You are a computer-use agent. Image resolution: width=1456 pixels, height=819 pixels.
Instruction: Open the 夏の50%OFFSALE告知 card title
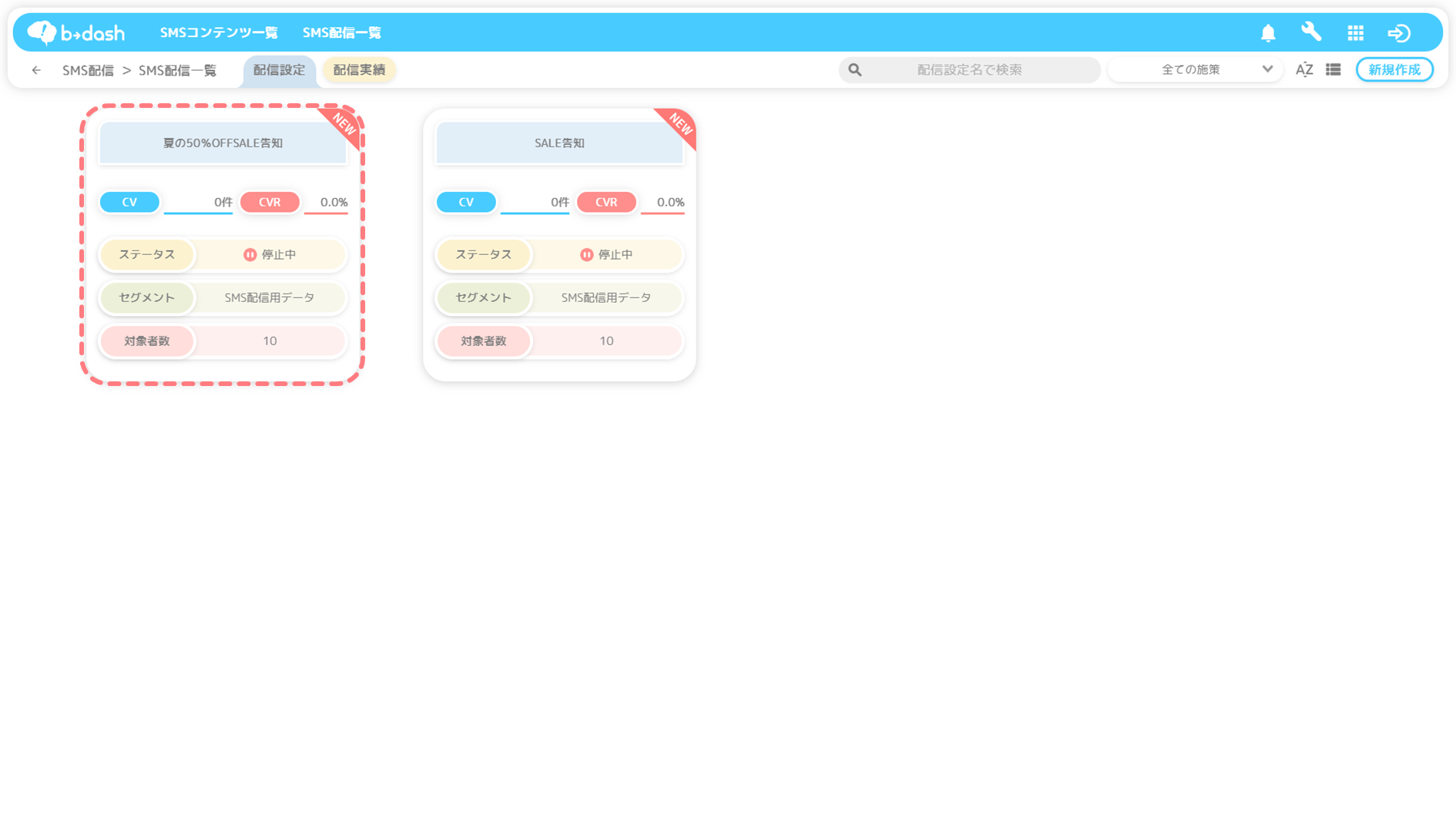pyautogui.click(x=223, y=143)
